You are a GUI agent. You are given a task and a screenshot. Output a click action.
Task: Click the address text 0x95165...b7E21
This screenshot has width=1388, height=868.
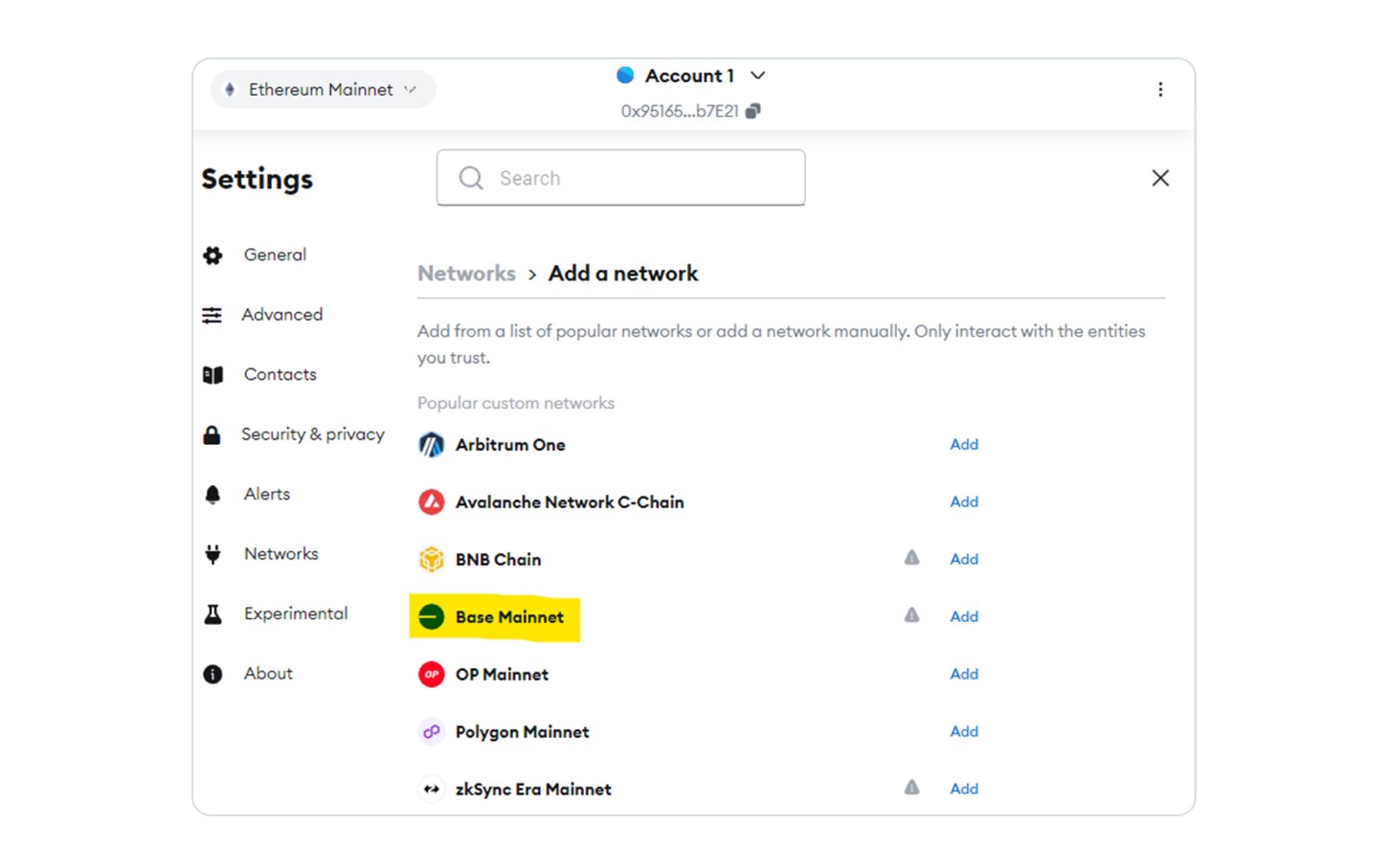[680, 111]
